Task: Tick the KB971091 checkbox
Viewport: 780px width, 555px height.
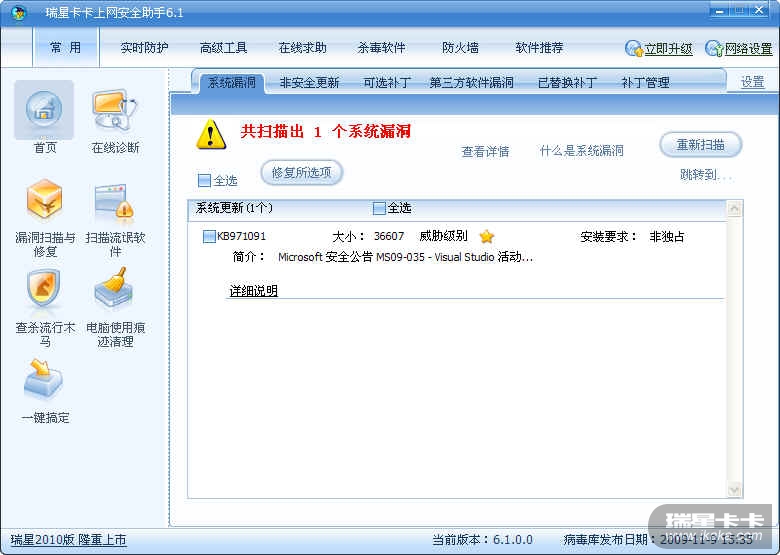Action: pyautogui.click(x=209, y=236)
